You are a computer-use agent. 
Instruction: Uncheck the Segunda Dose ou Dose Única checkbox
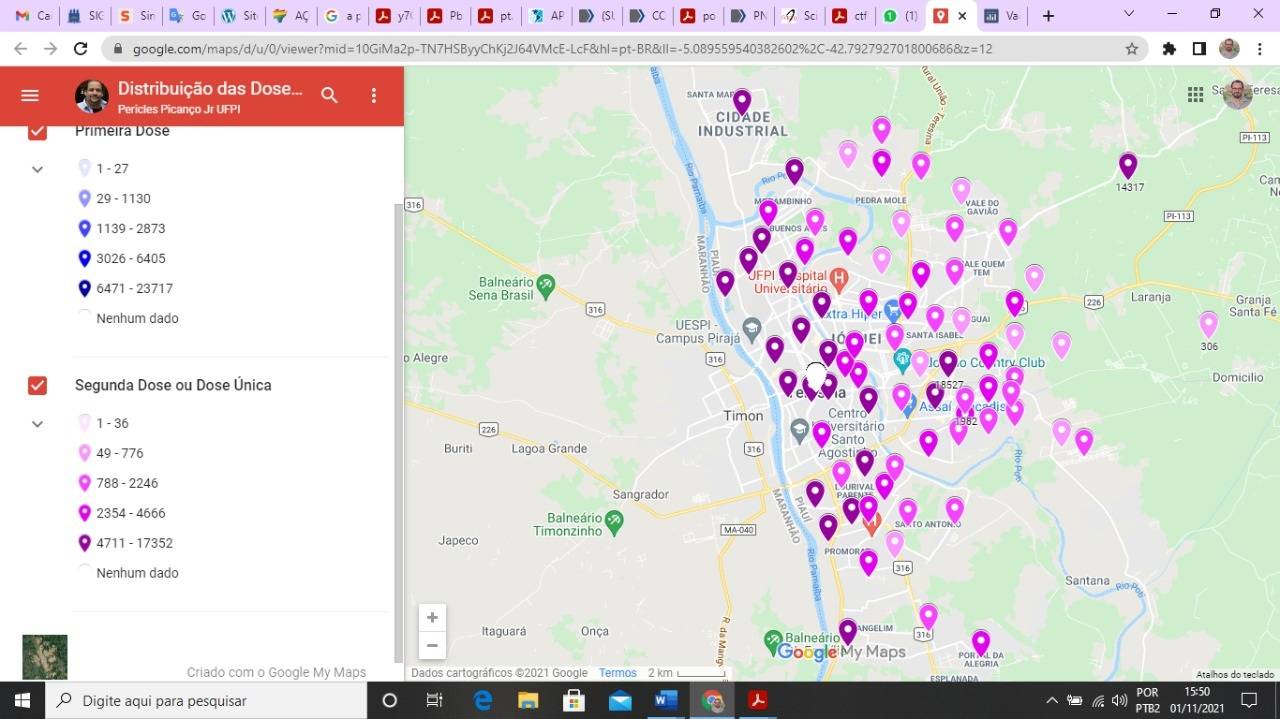pos(37,385)
